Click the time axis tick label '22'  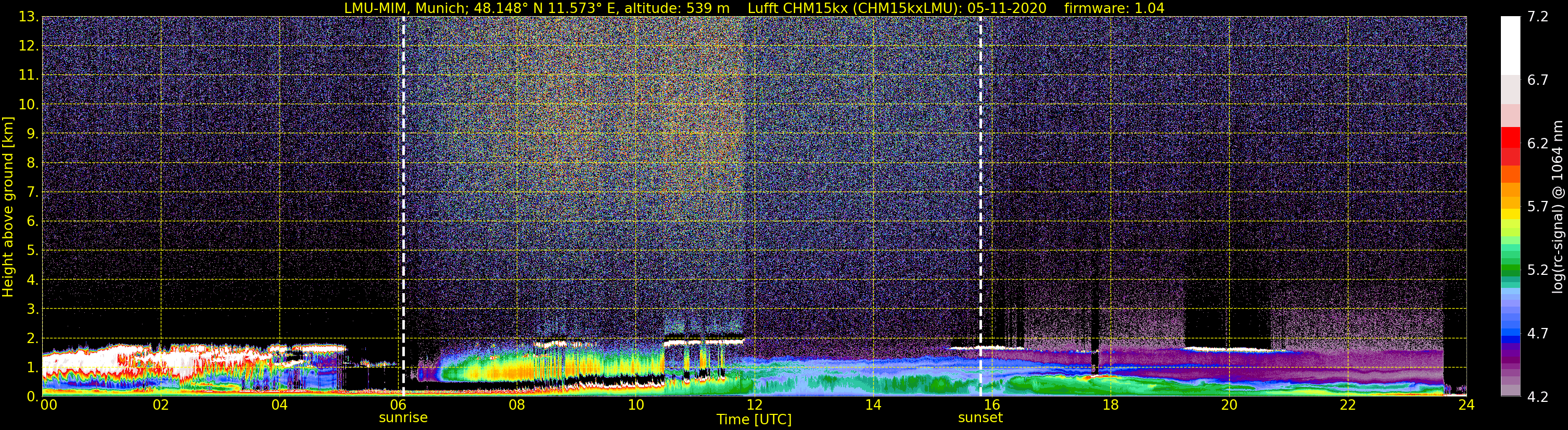[x=1348, y=405]
